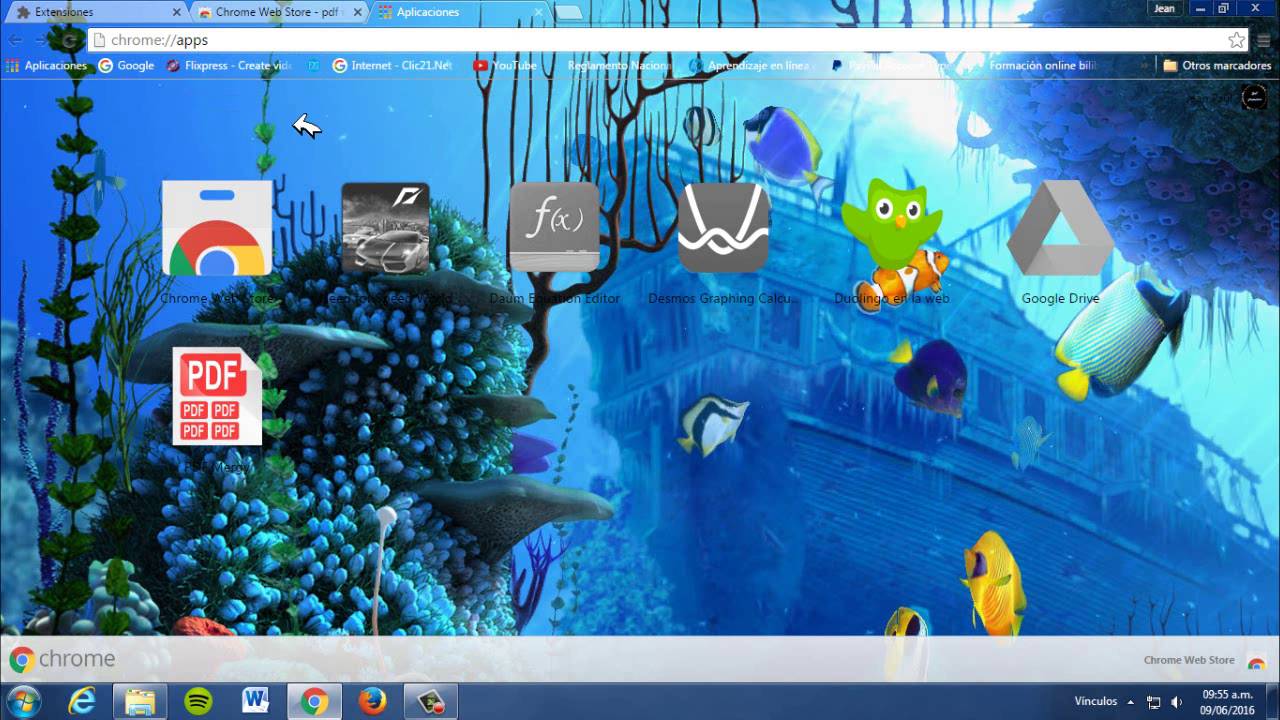The image size is (1280, 720).
Task: Switch to Chrome in the taskbar
Action: (314, 701)
